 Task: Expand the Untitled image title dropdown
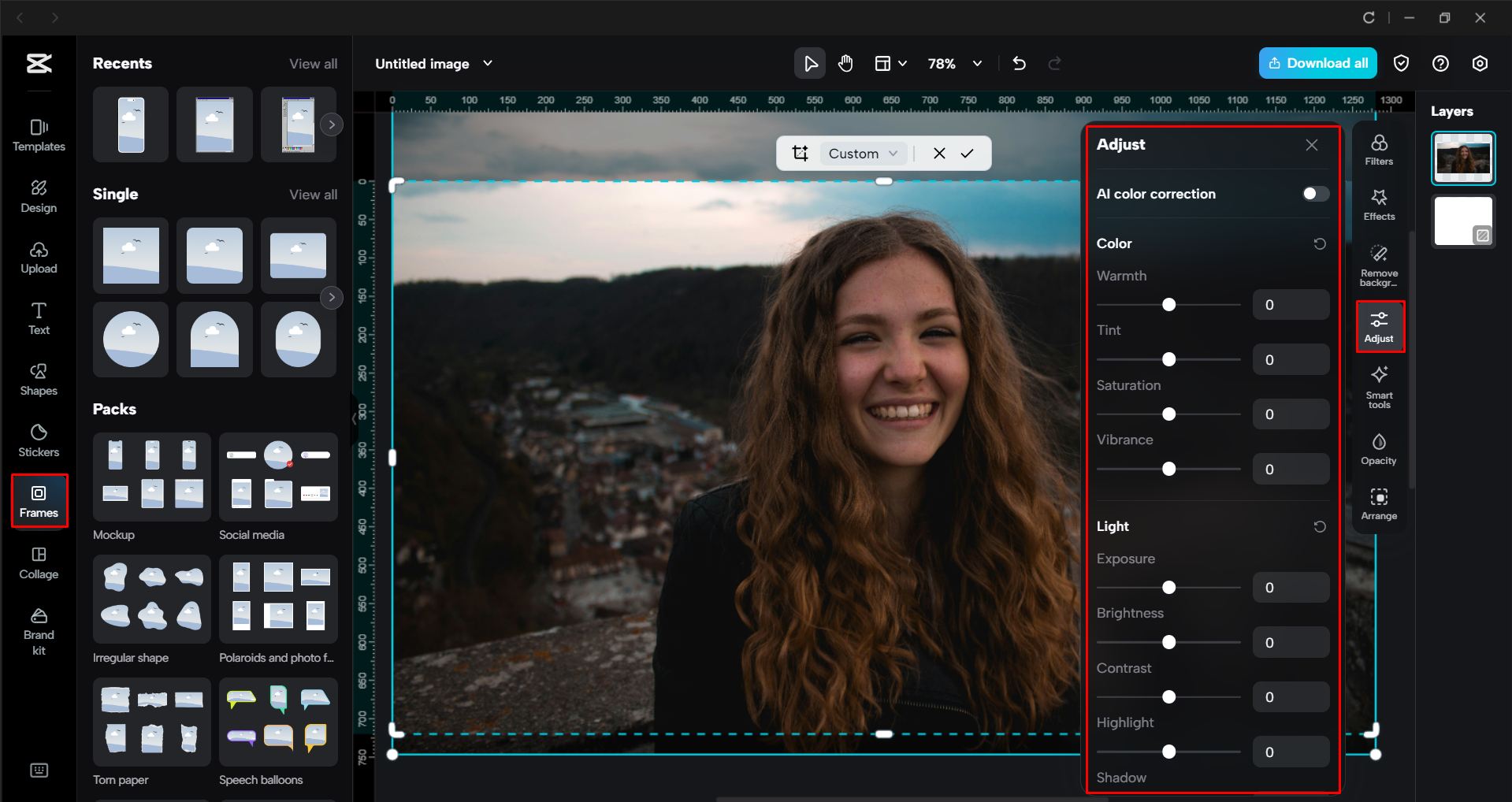click(487, 63)
